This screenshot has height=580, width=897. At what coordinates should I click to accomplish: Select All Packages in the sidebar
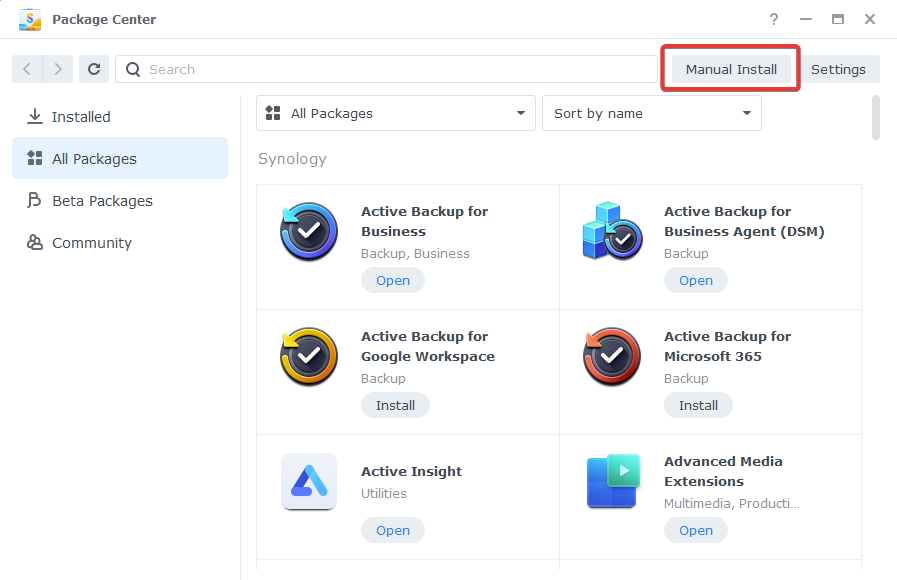(x=120, y=158)
